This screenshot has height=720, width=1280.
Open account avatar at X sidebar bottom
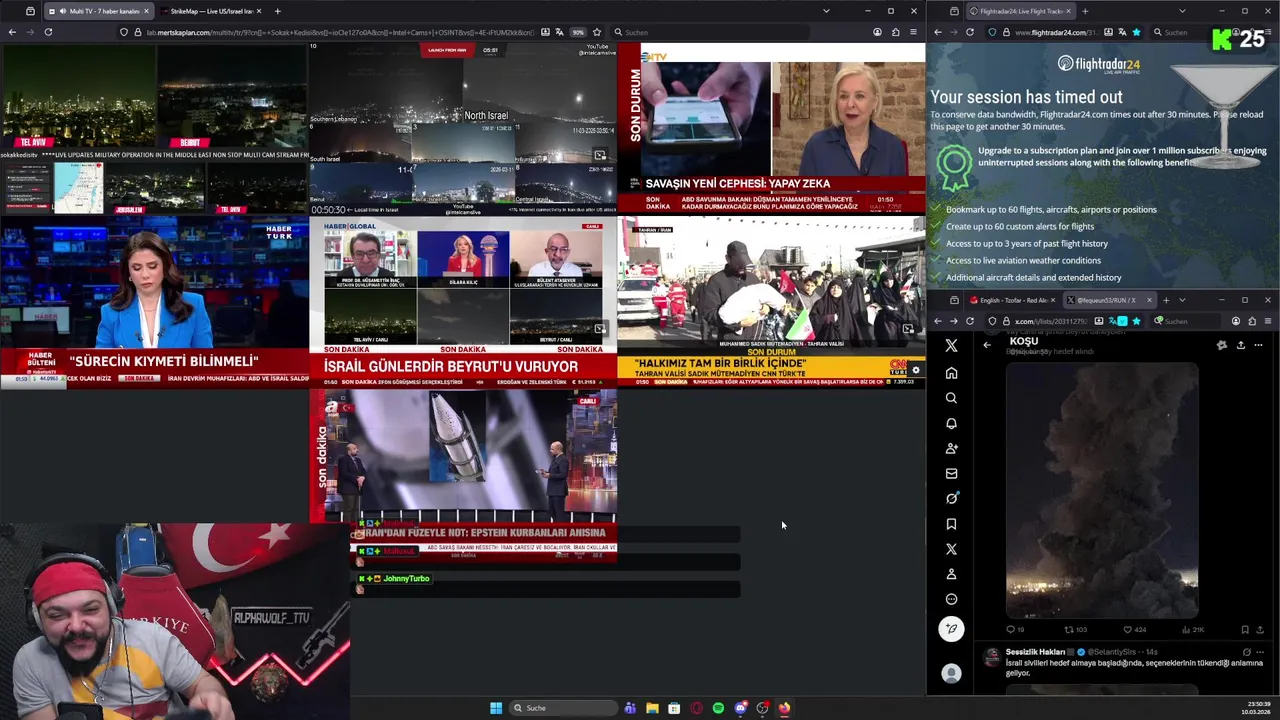click(x=951, y=674)
